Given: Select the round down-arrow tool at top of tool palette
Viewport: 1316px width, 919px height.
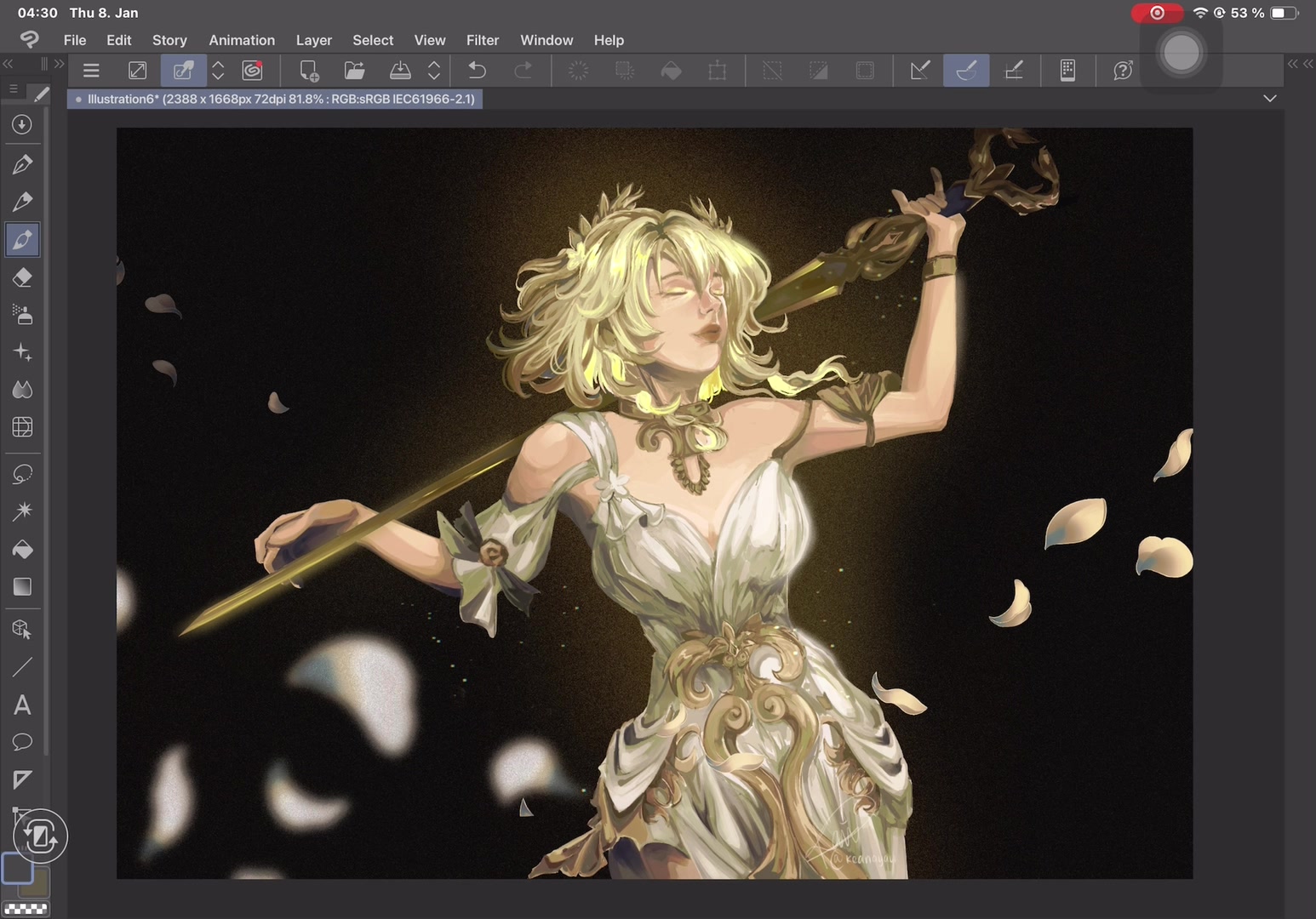Looking at the screenshot, I should coord(22,125).
